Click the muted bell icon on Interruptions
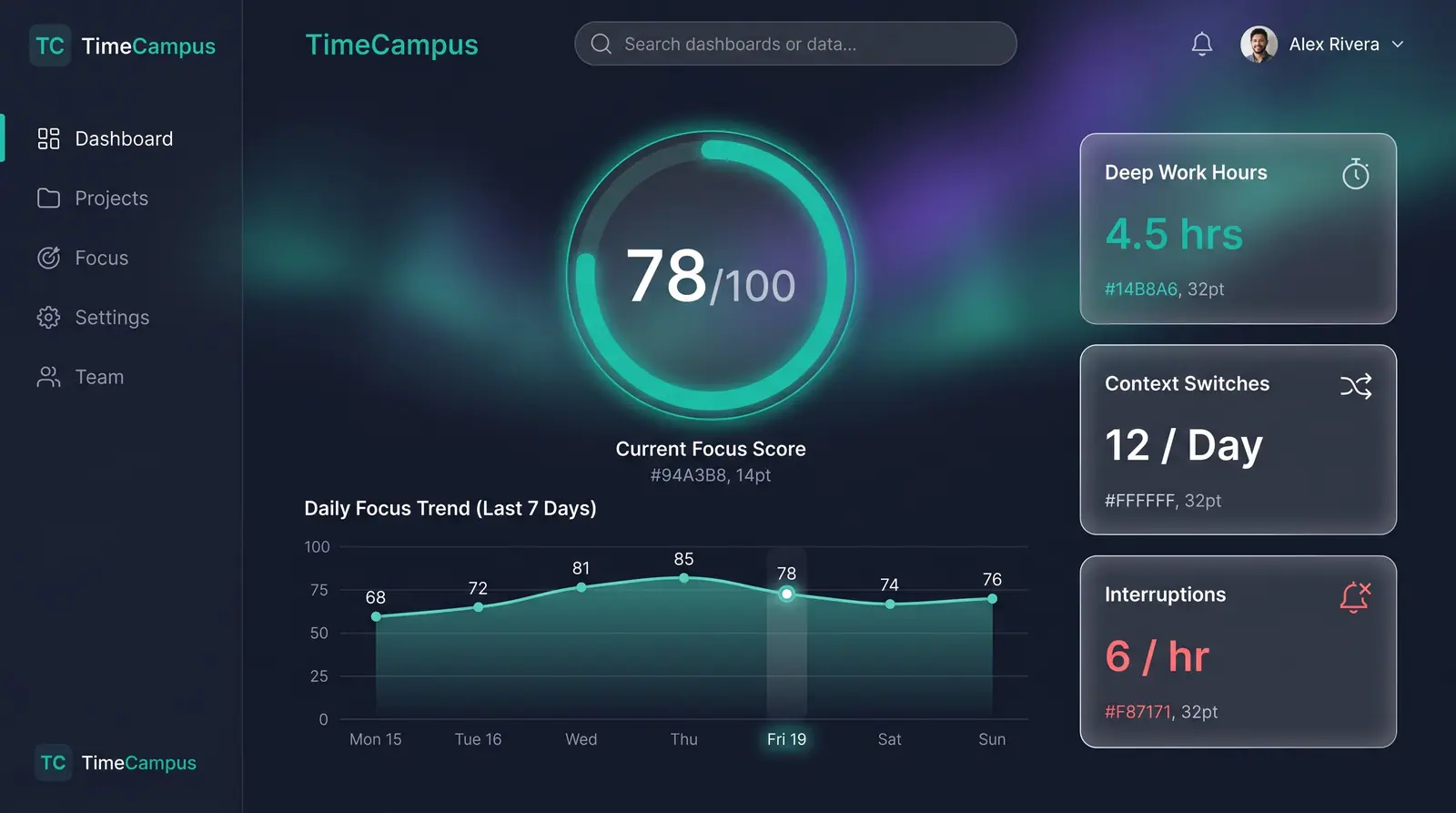This screenshot has width=1456, height=813. (1355, 597)
